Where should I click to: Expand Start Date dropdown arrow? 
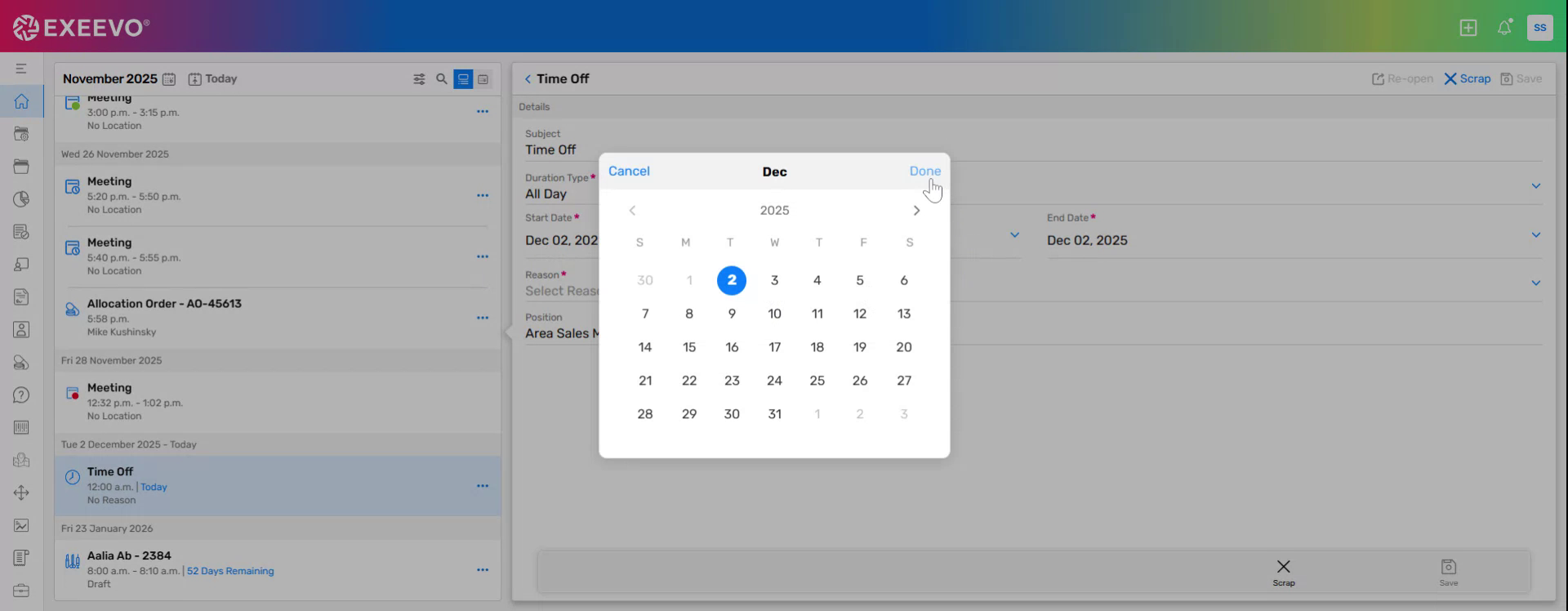(1014, 235)
